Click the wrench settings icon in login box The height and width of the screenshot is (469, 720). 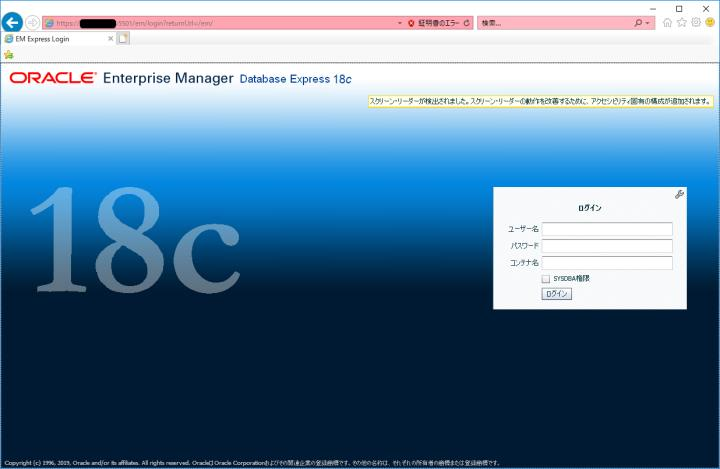(679, 194)
